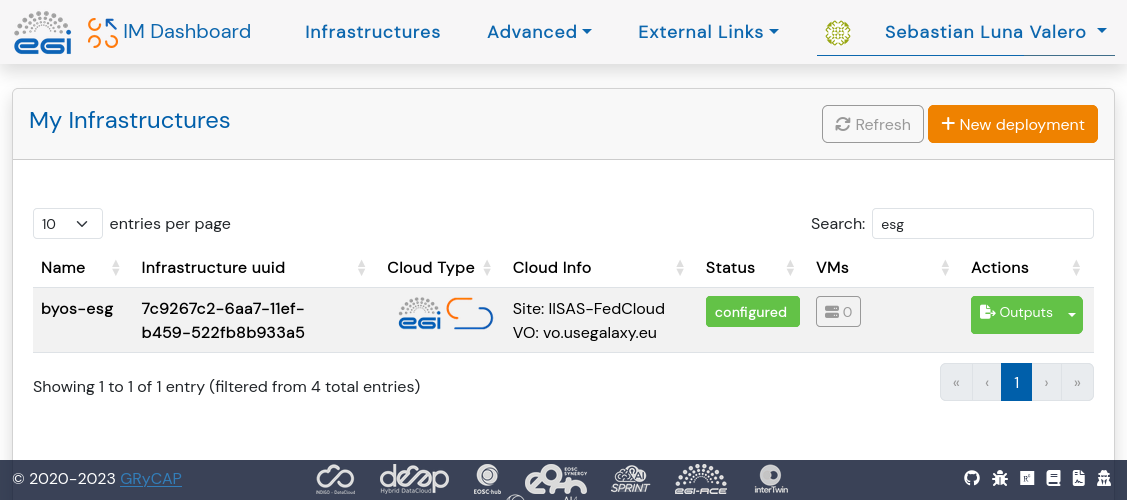The image size is (1127, 500).
Task: Open the spy privacy icon in footer
Action: coord(1104,479)
